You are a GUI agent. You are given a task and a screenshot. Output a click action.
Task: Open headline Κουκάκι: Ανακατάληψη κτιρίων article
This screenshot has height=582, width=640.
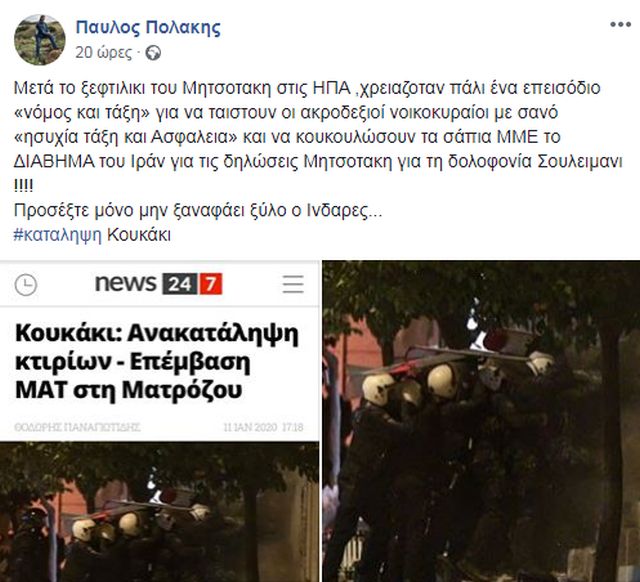(x=157, y=361)
